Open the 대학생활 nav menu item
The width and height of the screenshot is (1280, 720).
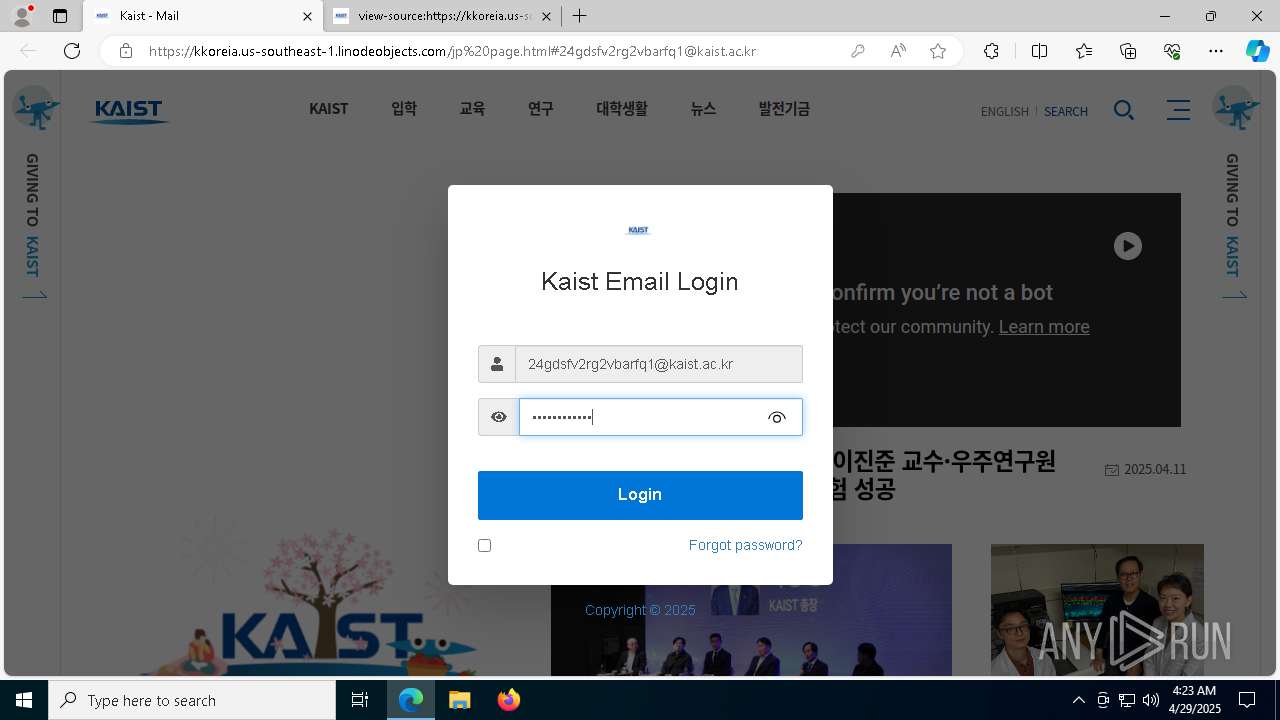(x=621, y=109)
